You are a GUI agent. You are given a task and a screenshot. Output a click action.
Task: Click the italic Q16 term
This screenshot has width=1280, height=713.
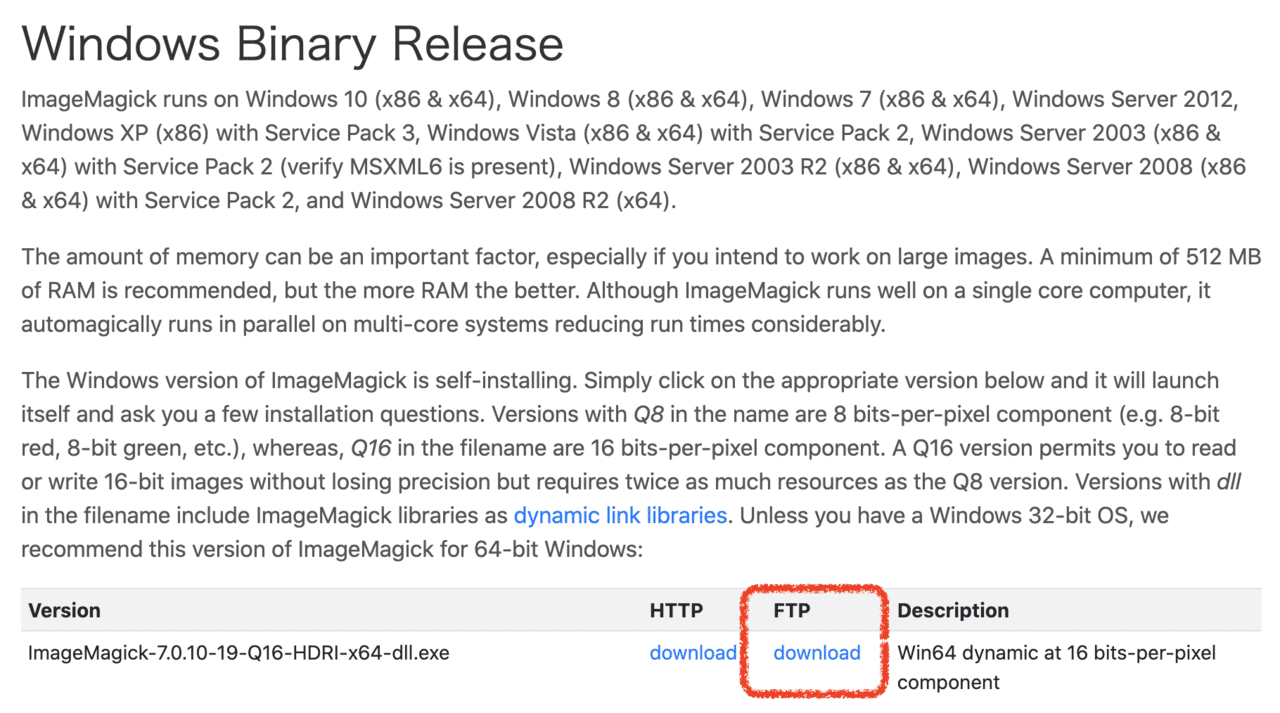[371, 448]
